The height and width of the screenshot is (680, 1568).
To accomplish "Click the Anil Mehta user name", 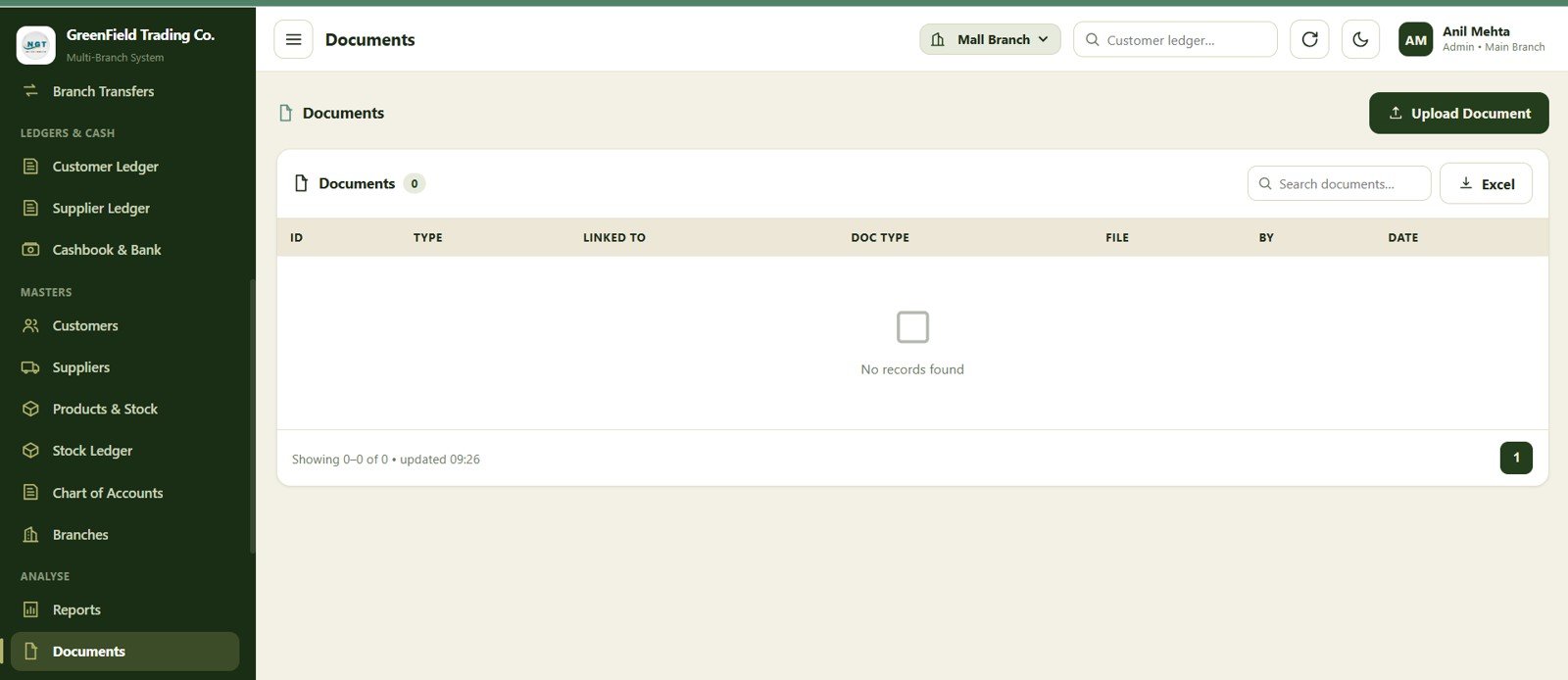I will click(x=1476, y=31).
